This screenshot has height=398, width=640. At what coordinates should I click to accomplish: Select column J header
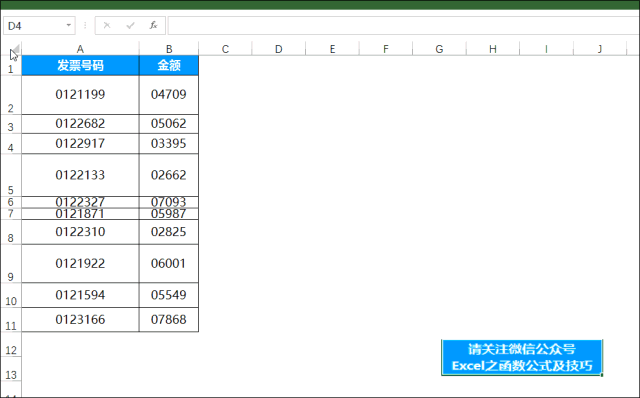click(x=600, y=49)
